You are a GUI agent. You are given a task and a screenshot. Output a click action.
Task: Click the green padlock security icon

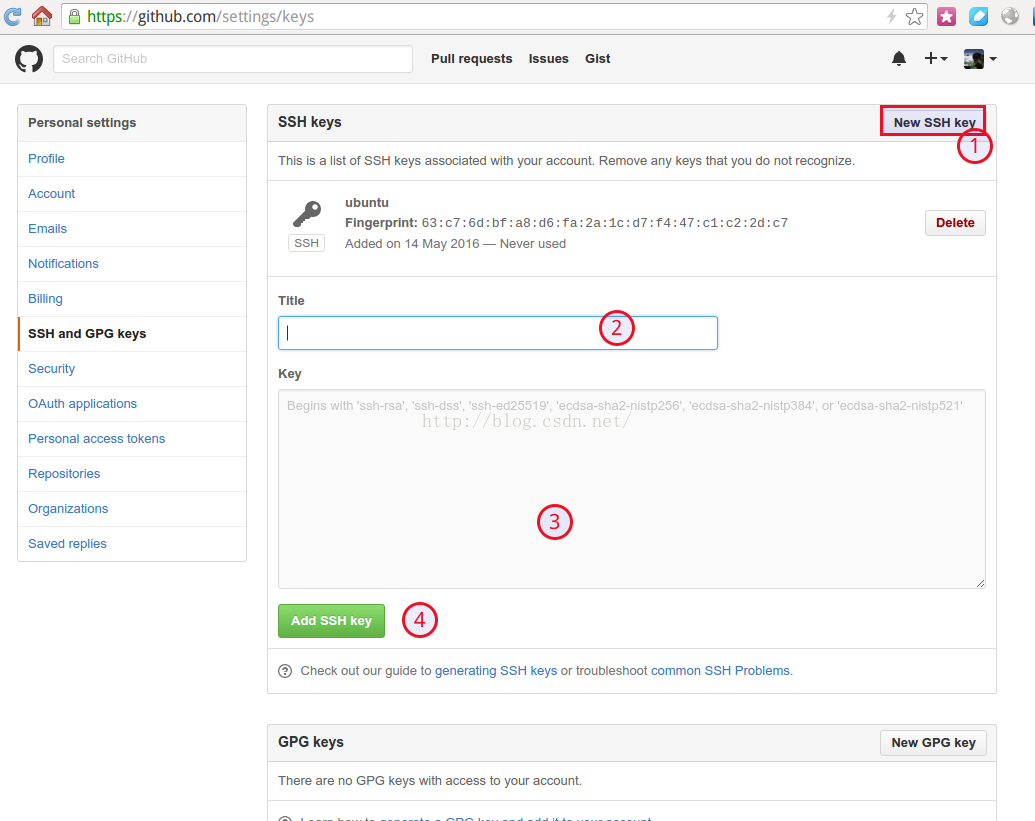point(75,16)
